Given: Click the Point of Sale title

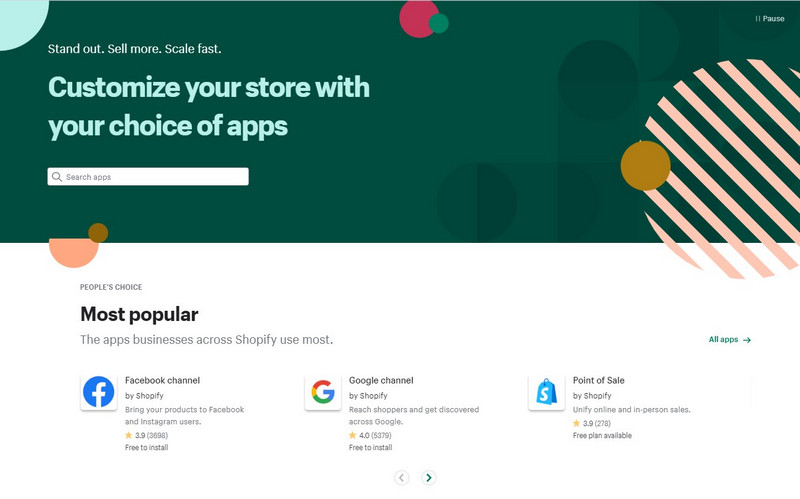Looking at the screenshot, I should coord(598,380).
